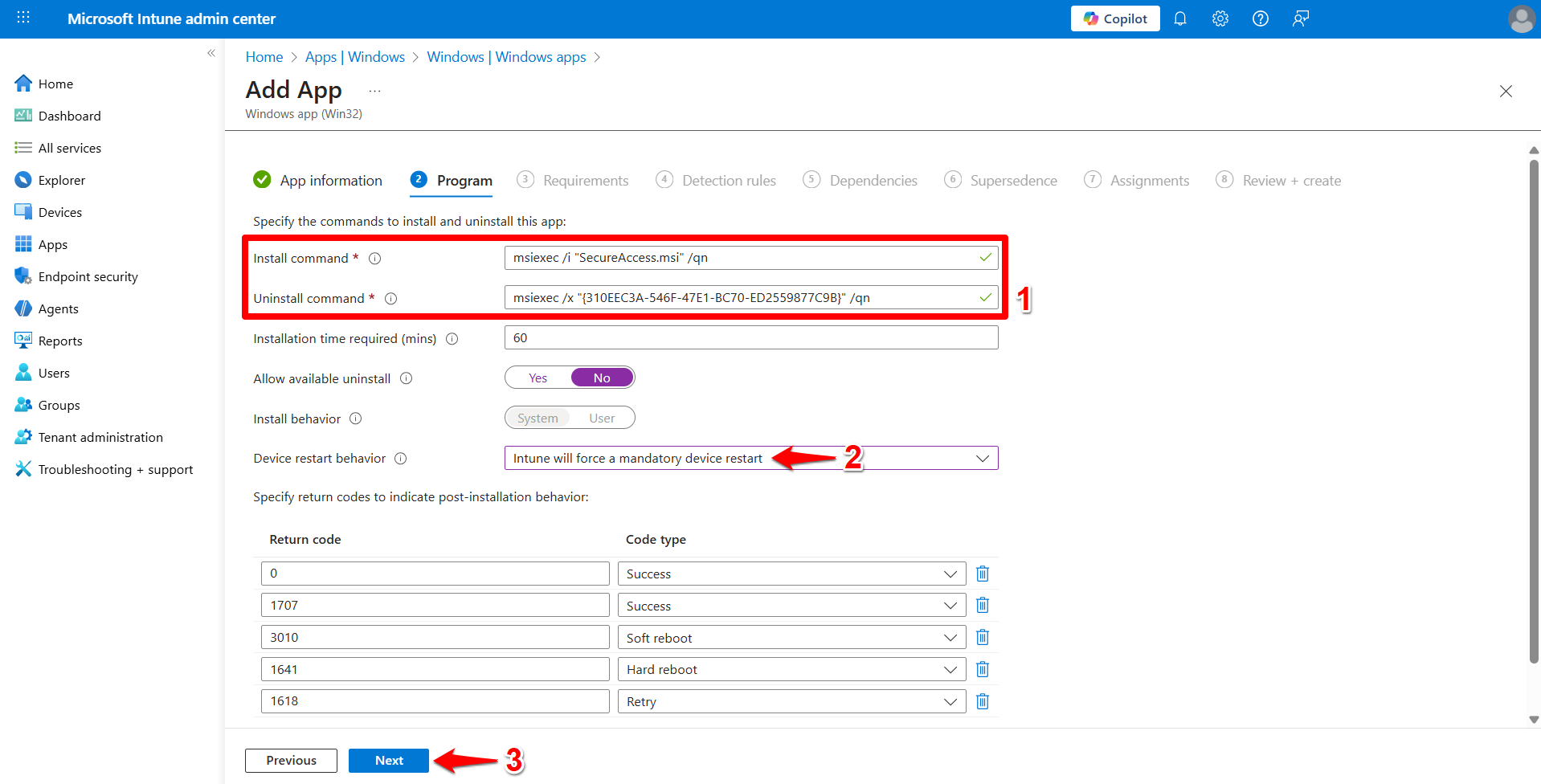Click the Next button

389,761
